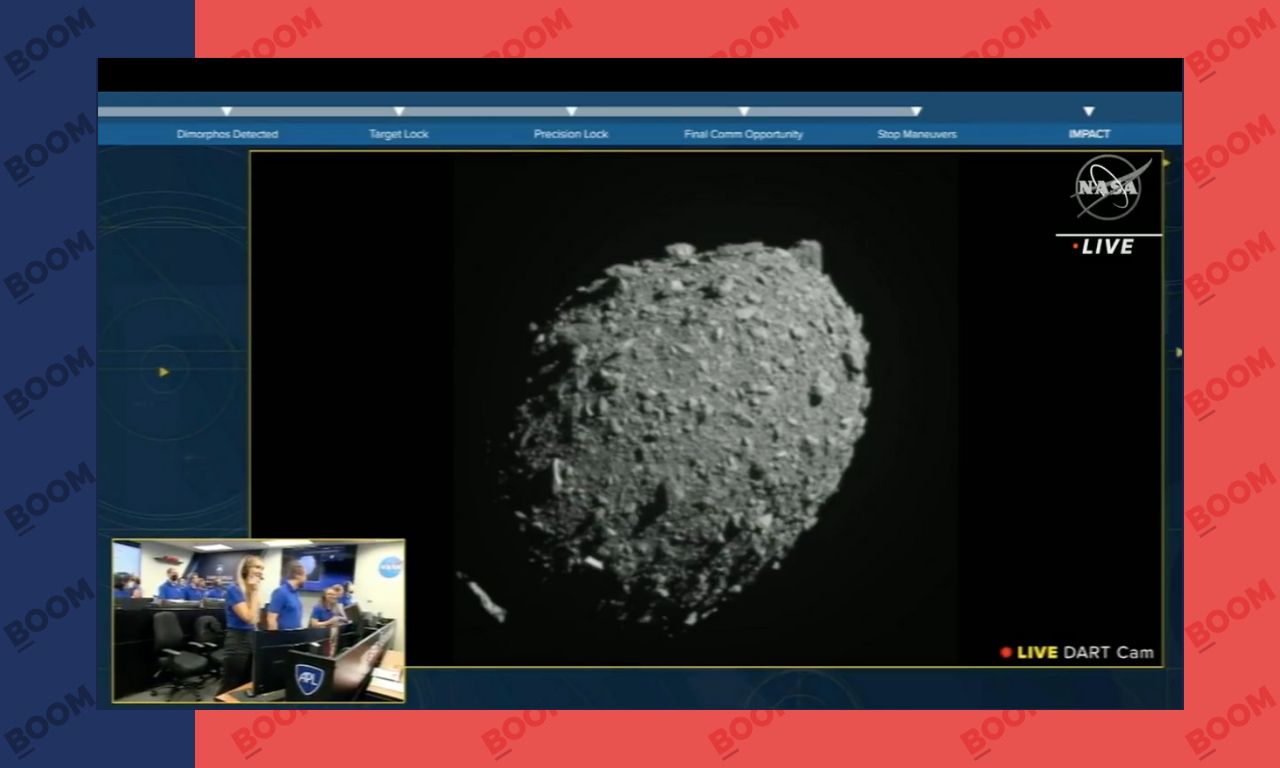Click the NASA emblem on the control room wall

click(x=390, y=568)
